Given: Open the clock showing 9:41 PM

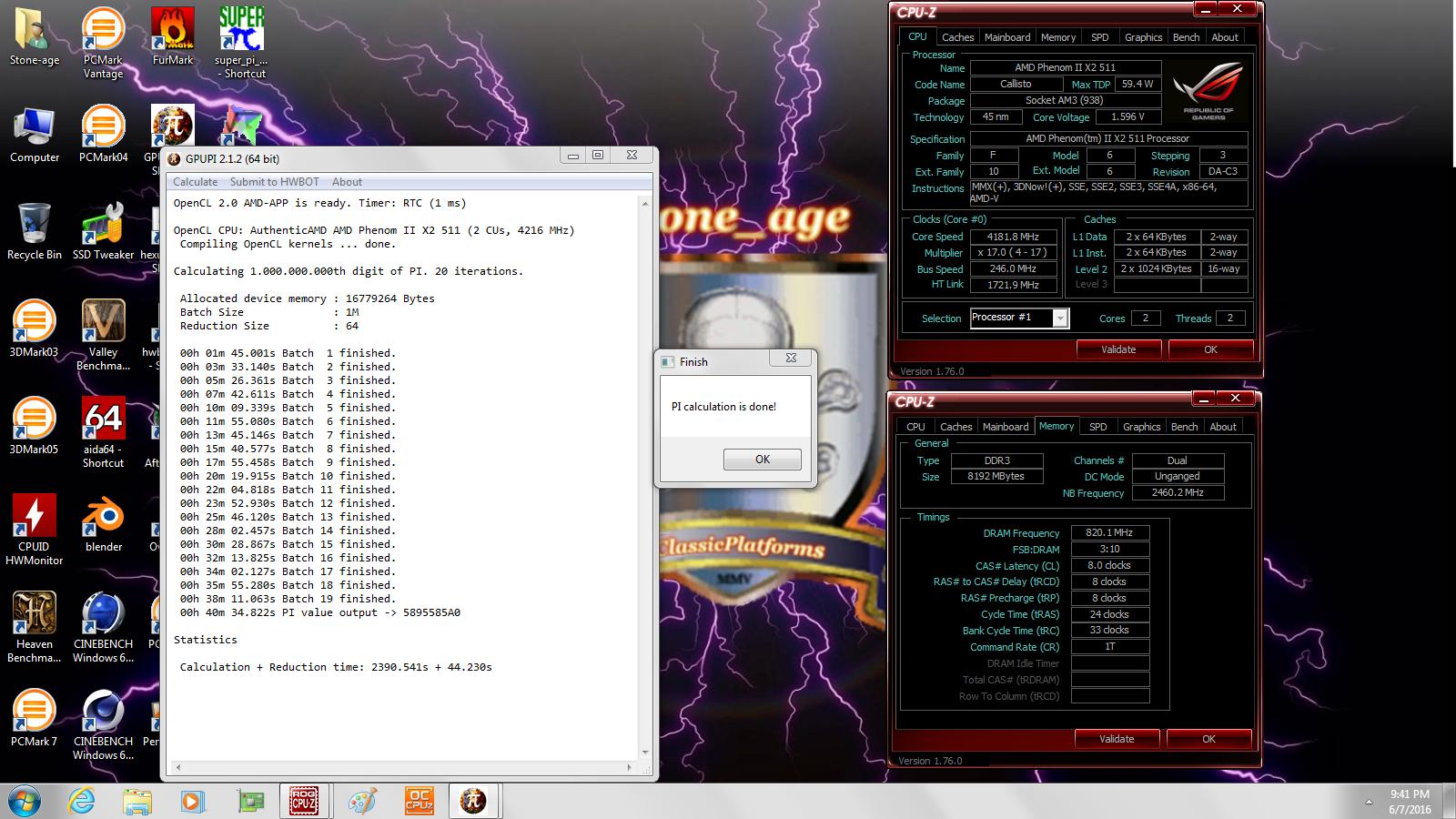Looking at the screenshot, I should (x=1410, y=802).
